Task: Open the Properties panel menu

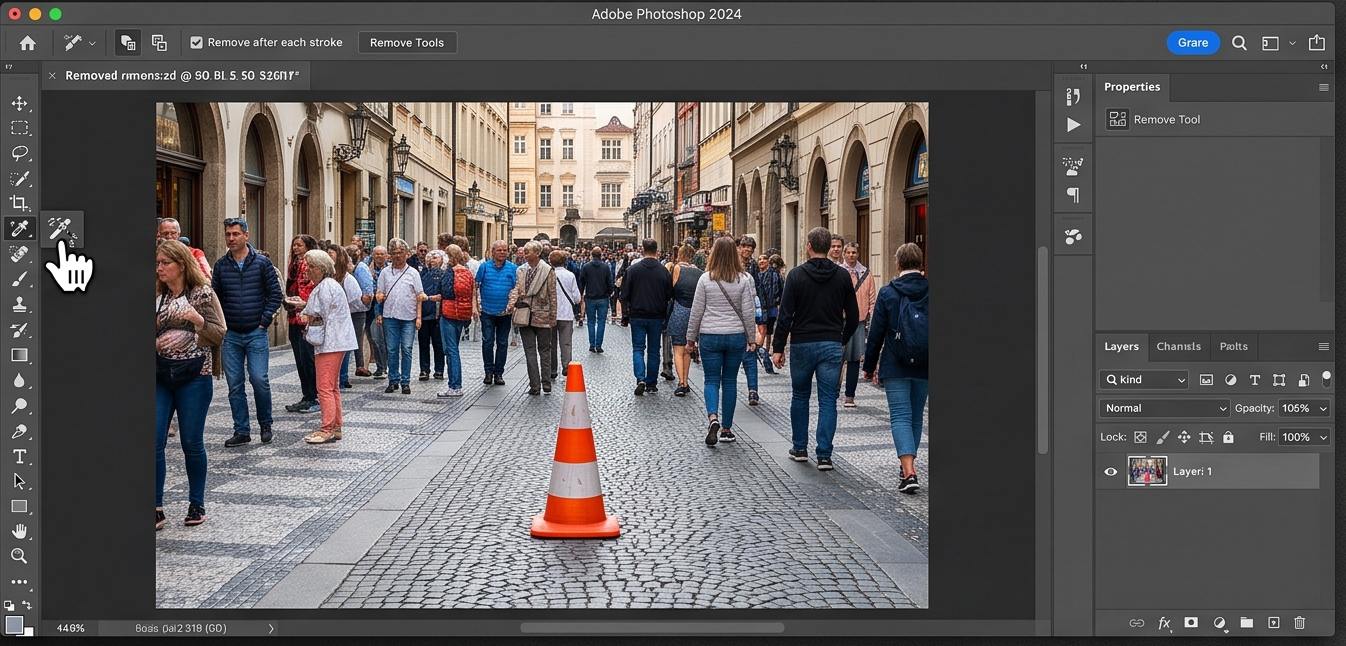Action: [1323, 87]
